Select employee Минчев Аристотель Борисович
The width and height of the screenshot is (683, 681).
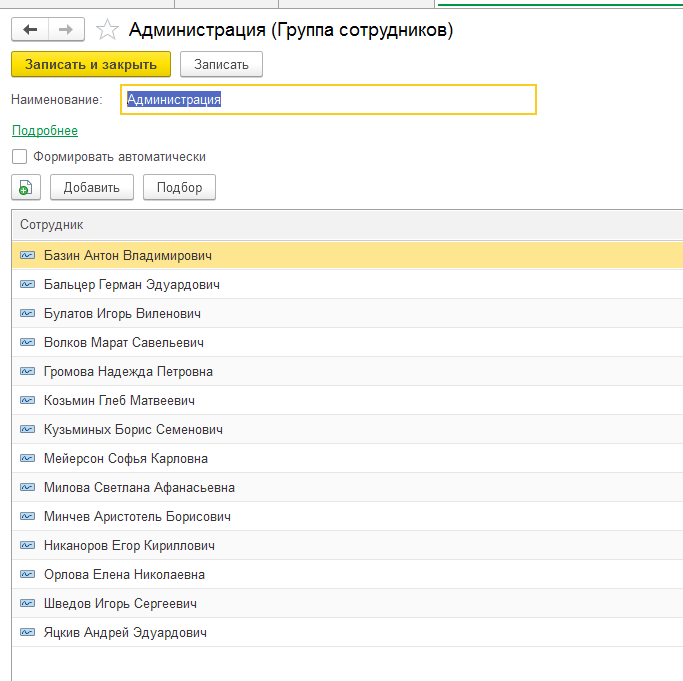(137, 517)
